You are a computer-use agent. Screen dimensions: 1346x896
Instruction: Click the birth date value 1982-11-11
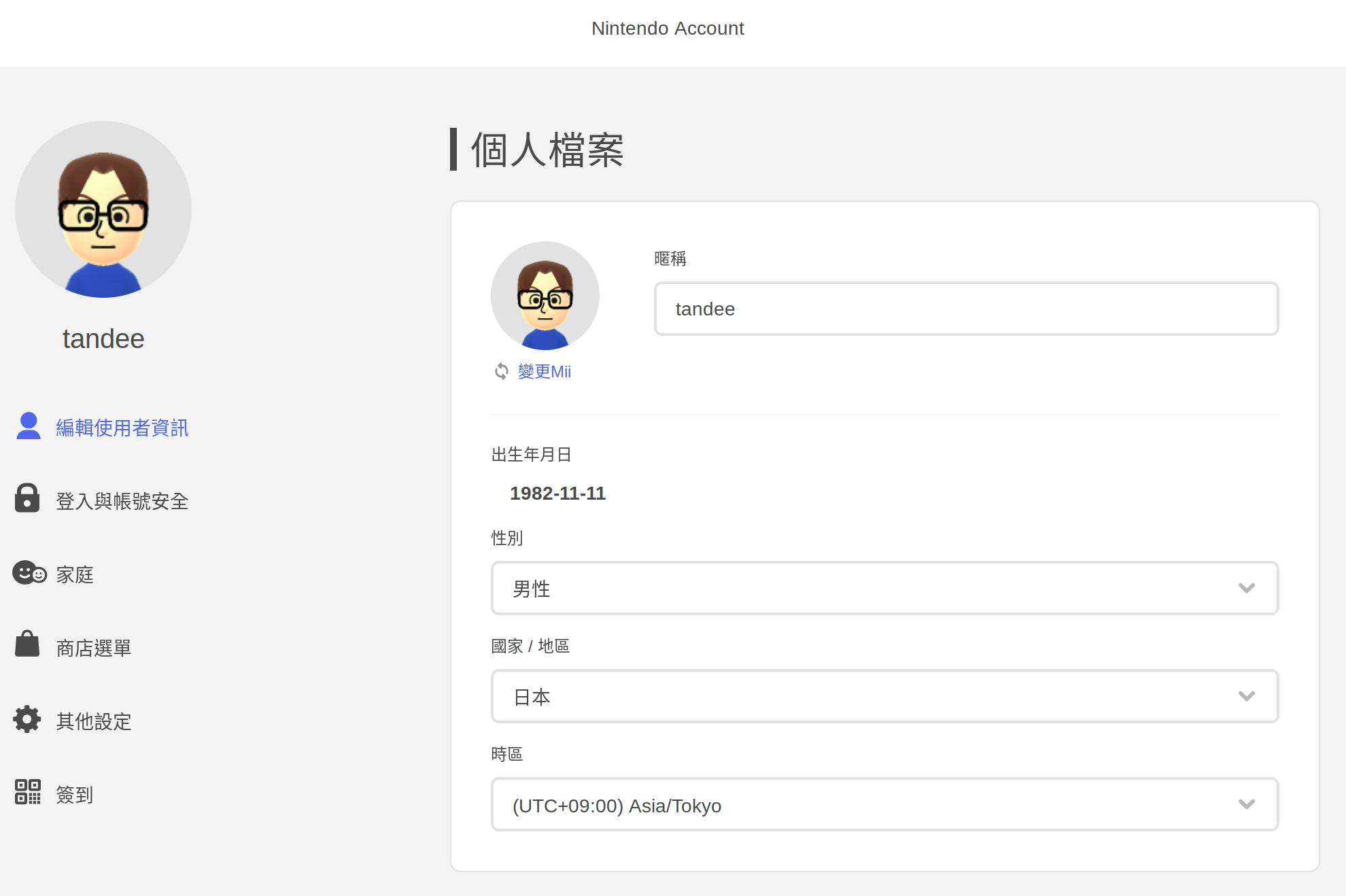557,494
